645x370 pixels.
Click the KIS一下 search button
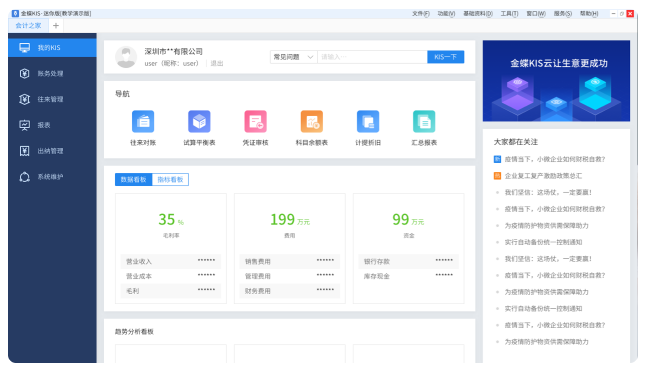pos(445,57)
